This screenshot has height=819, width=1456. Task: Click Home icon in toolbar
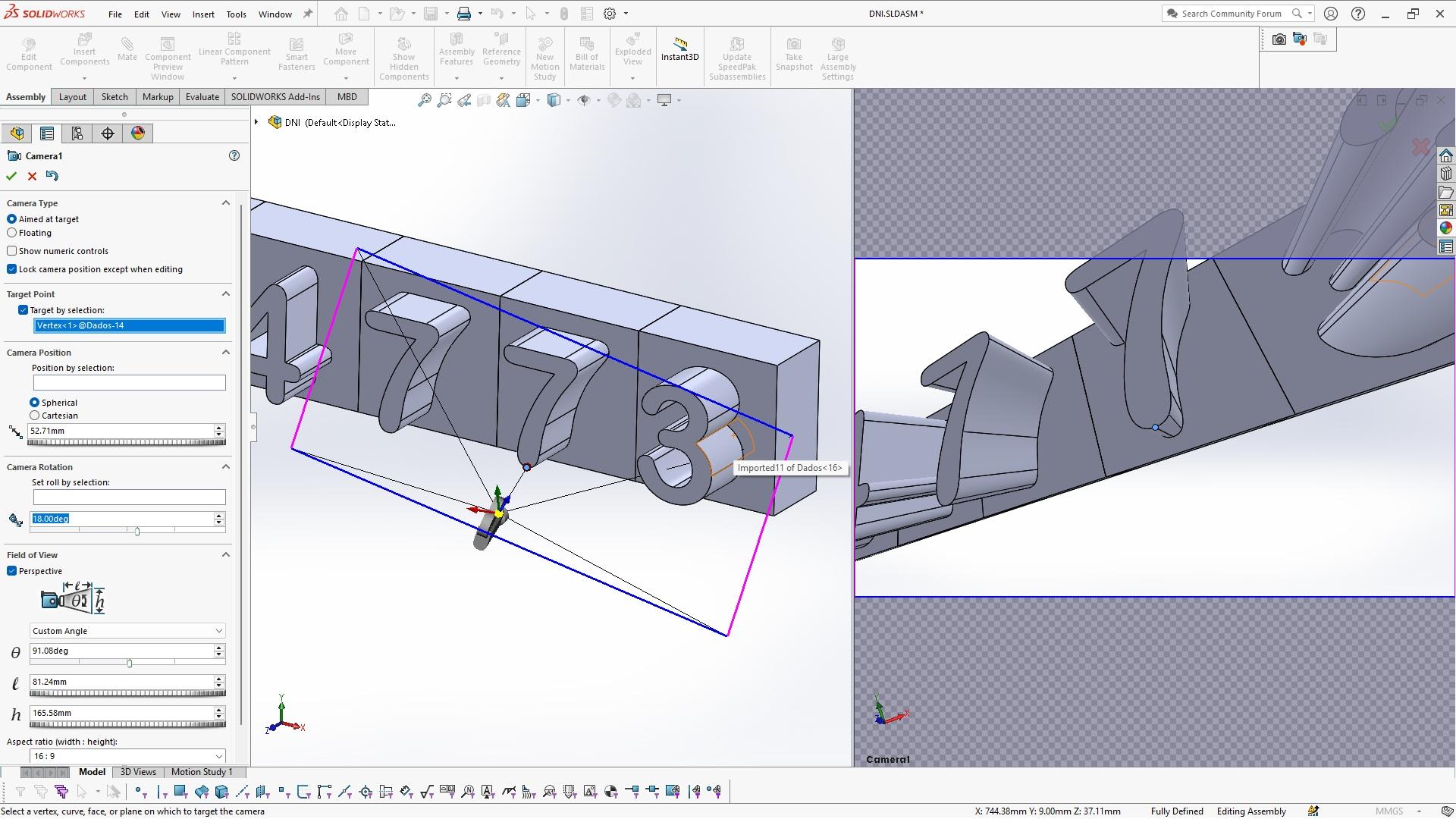(x=341, y=14)
